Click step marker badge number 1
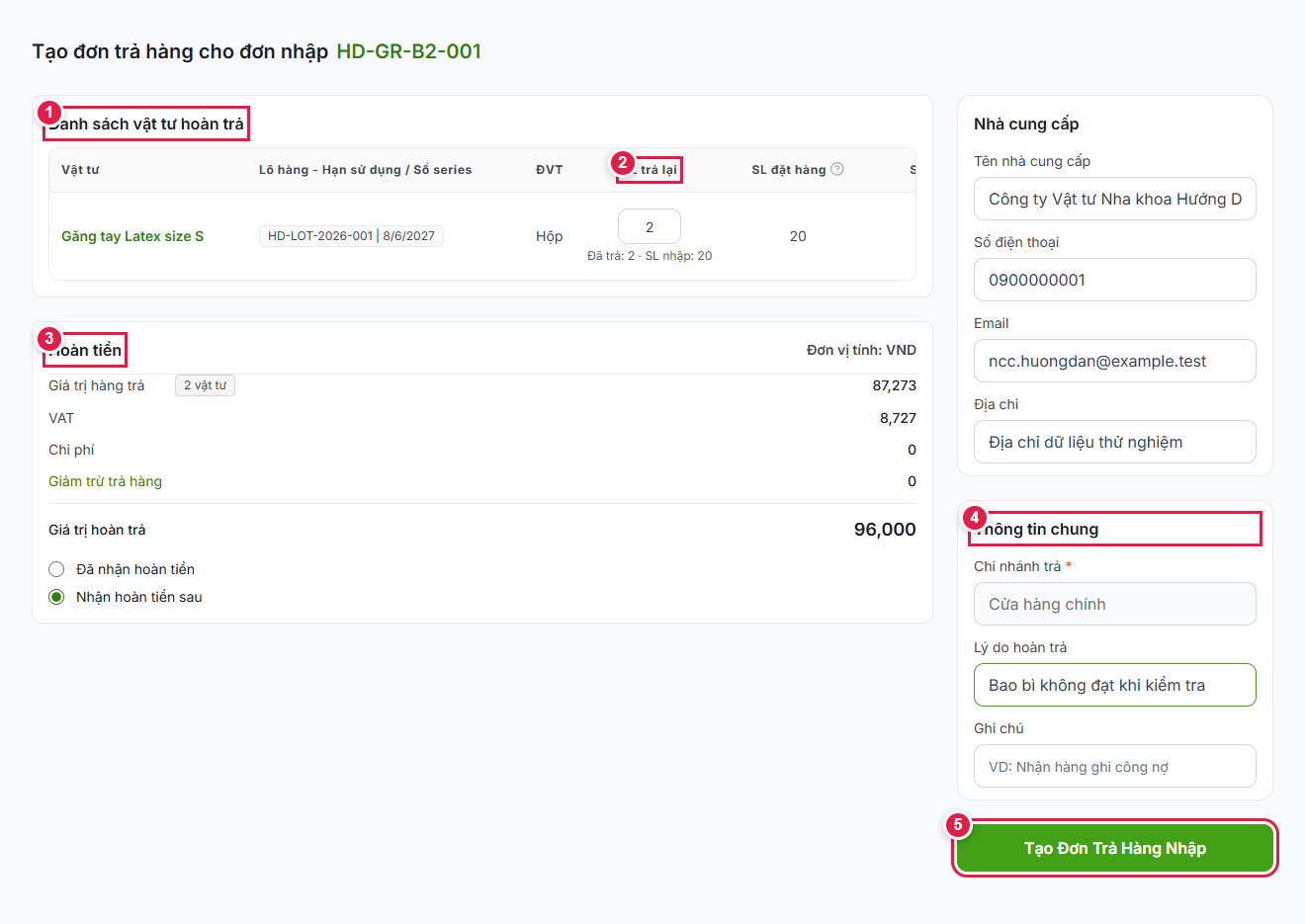Viewport: 1305px width, 924px height. [49, 113]
